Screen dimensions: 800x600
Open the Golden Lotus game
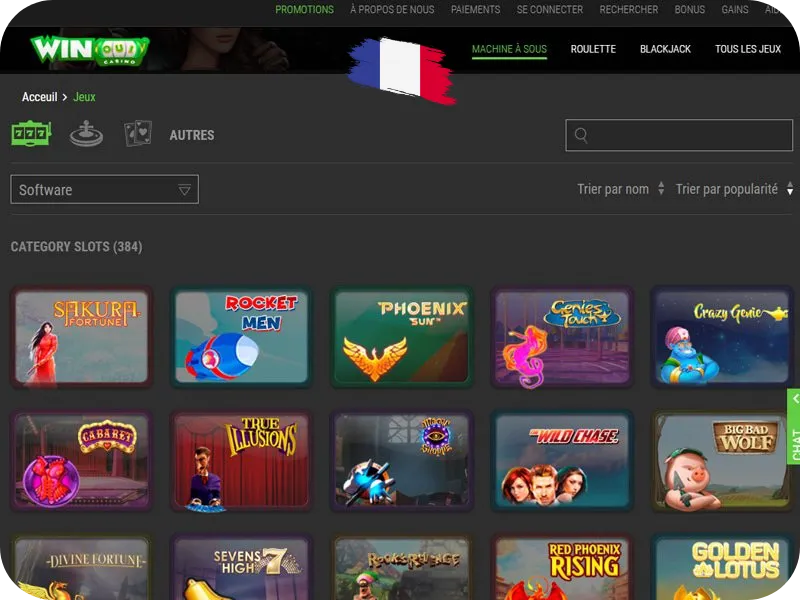[722, 567]
